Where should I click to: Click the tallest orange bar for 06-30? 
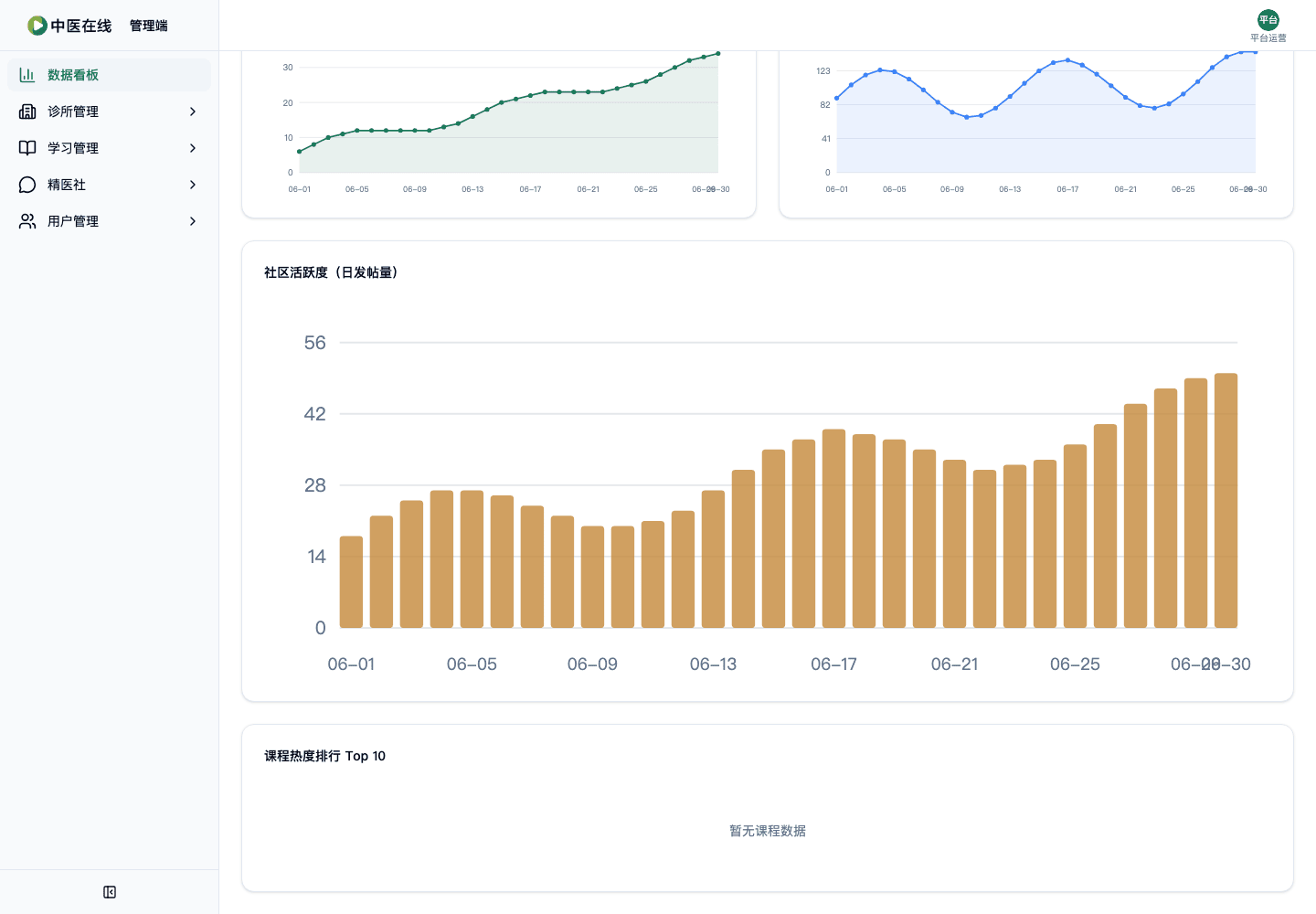tap(1226, 501)
